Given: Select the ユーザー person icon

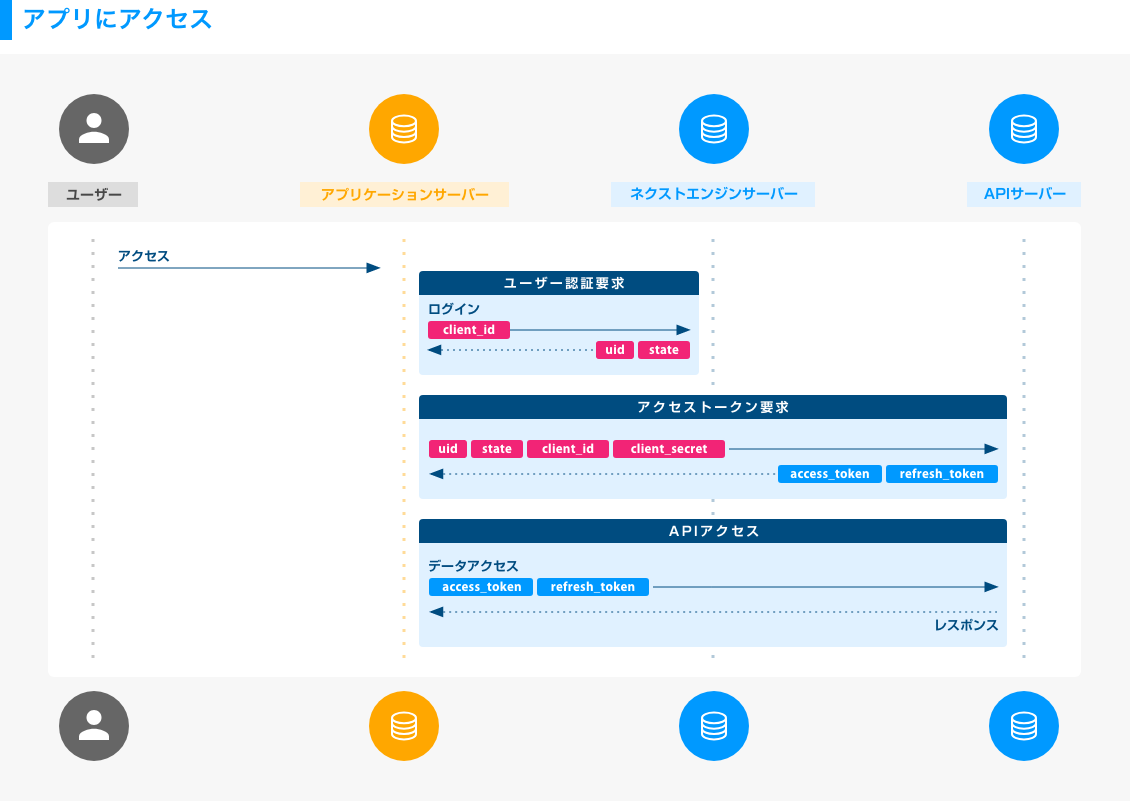Looking at the screenshot, I should coord(93,128).
